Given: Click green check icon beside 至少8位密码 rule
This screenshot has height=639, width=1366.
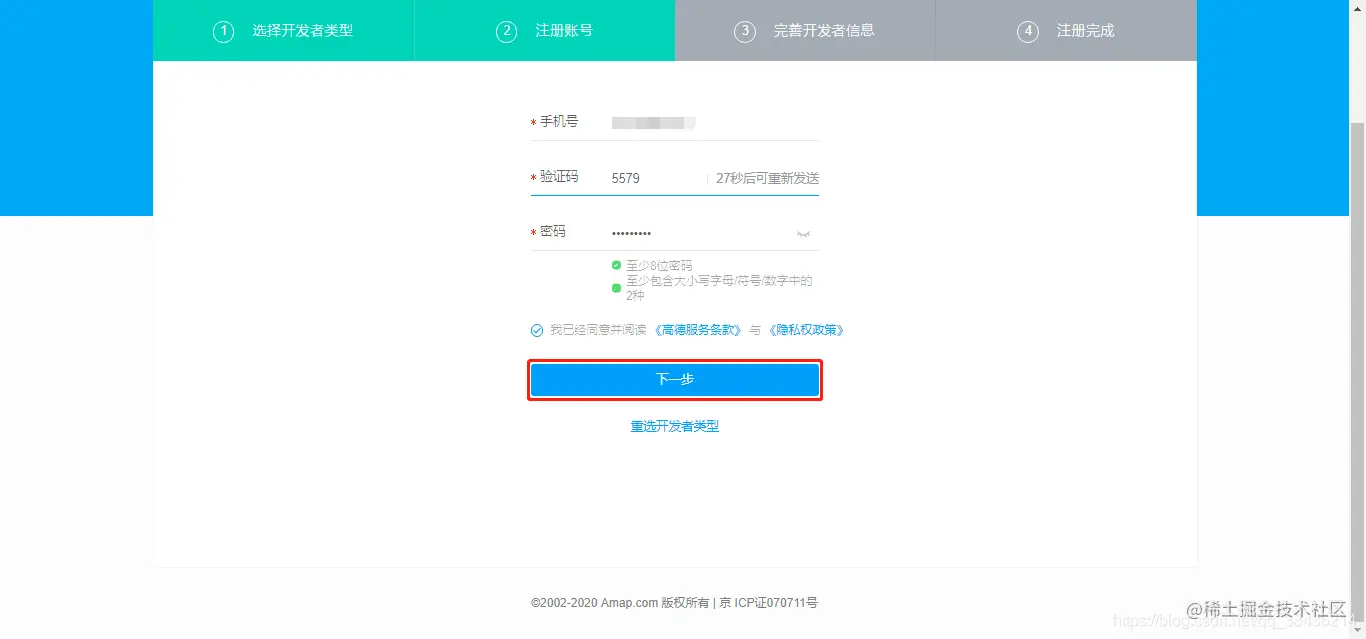Looking at the screenshot, I should point(616,265).
